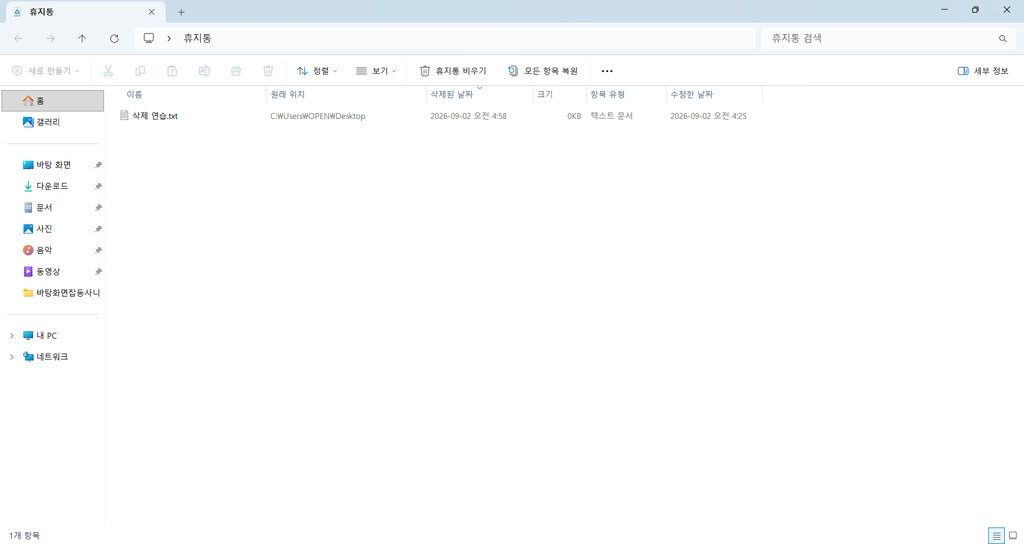Open 바탕 화면 in the sidebar
Screen dimensions: 1024x544
pyautogui.click(x=53, y=165)
